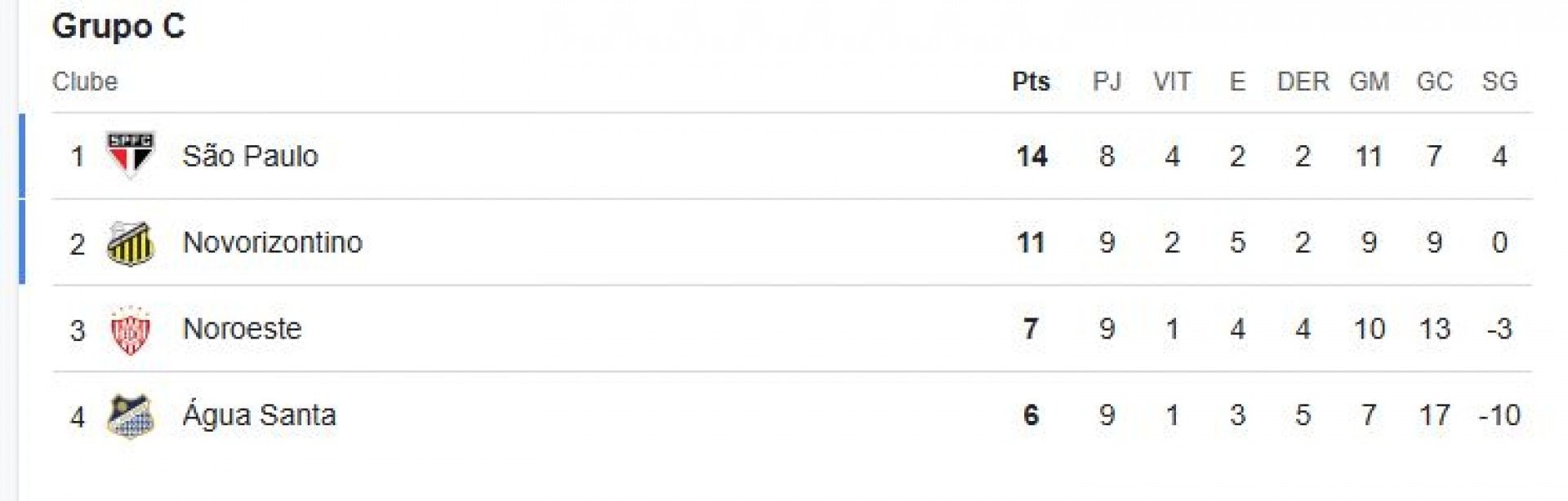Screen dimensions: 1568x501
Task: Click São Paulo's 14 points value
Action: tap(1031, 156)
